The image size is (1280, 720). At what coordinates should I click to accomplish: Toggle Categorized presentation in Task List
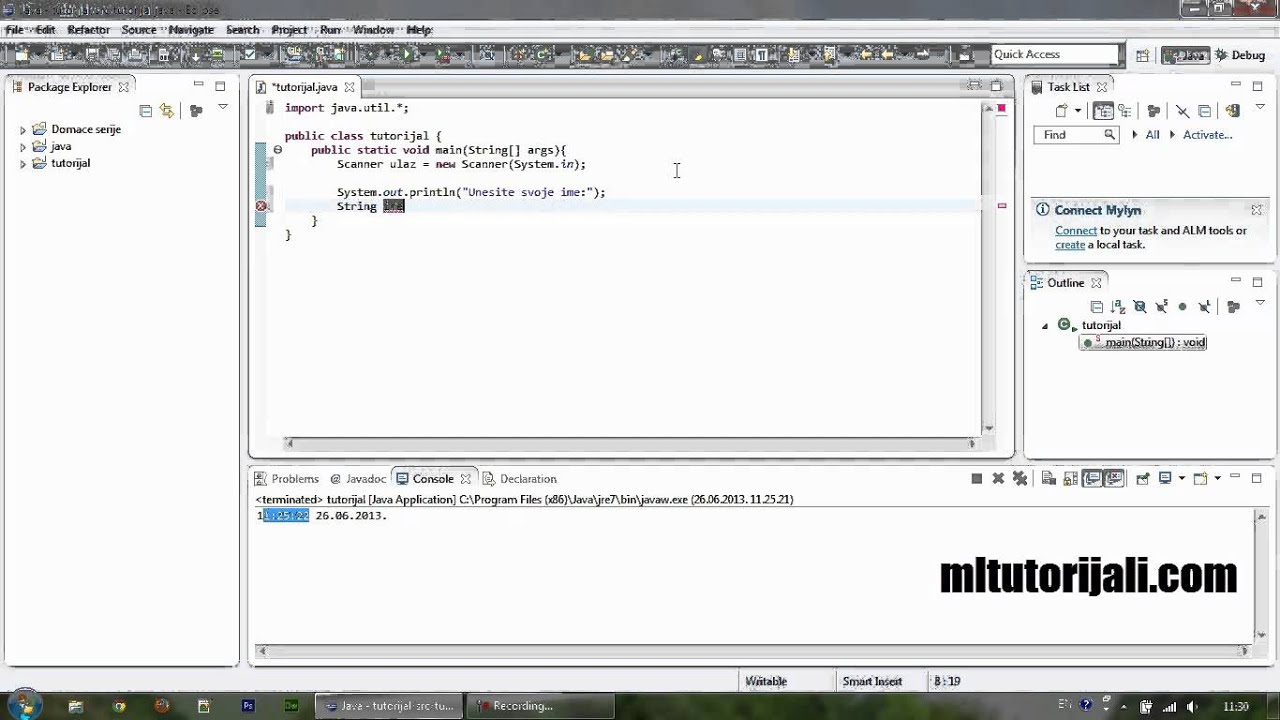(1103, 111)
